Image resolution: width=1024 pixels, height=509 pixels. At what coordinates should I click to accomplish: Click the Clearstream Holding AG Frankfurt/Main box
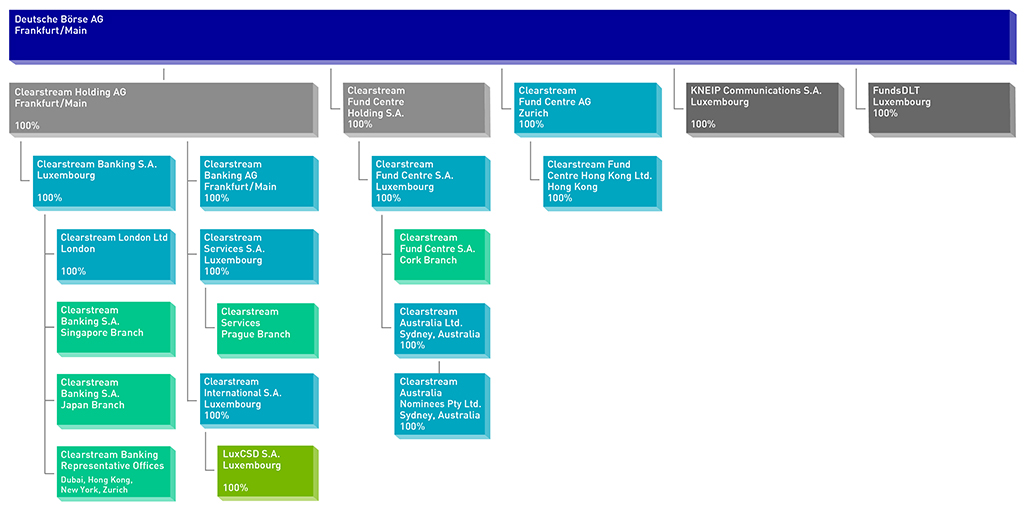[x=164, y=109]
